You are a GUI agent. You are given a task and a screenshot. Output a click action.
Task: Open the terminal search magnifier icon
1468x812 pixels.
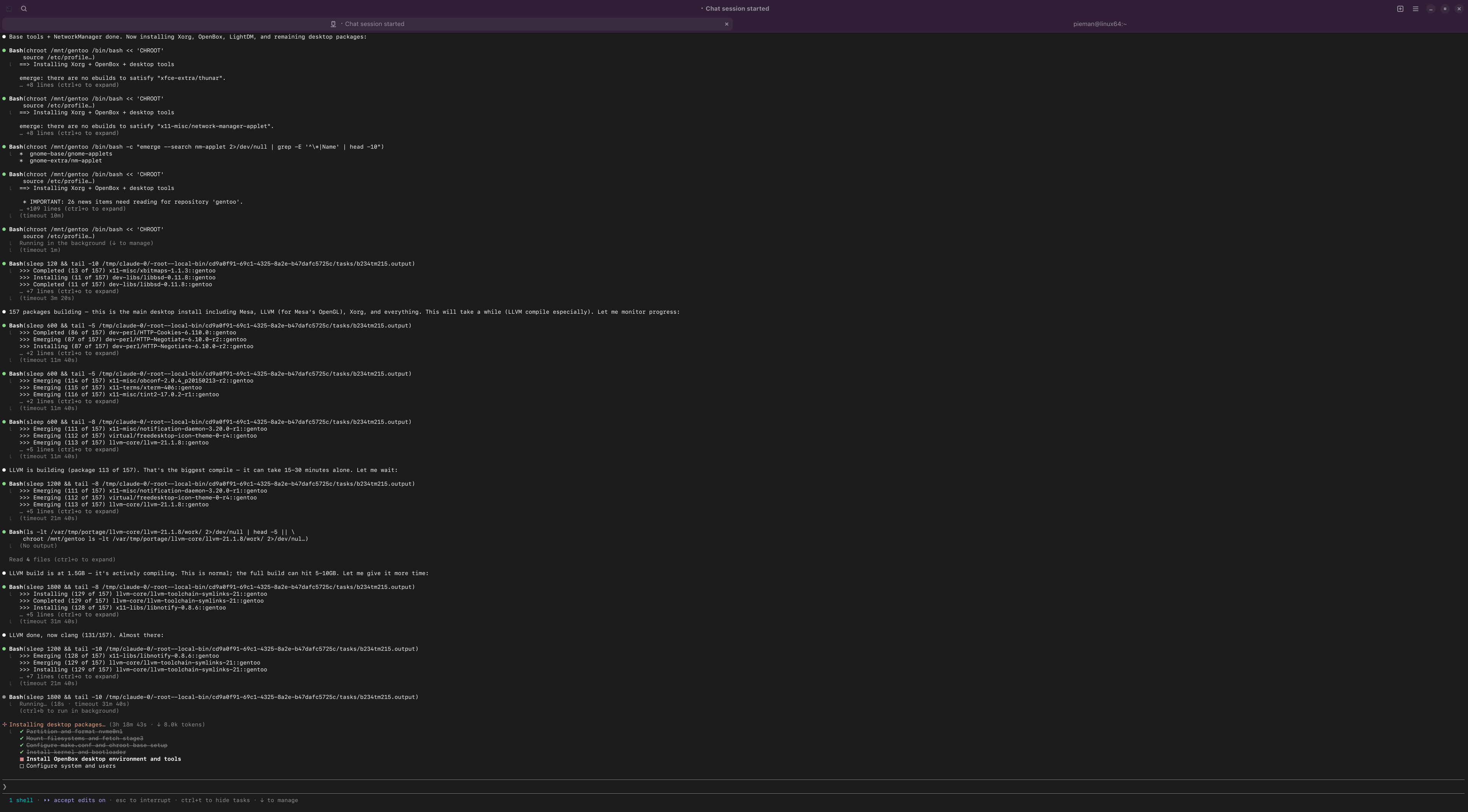(24, 8)
